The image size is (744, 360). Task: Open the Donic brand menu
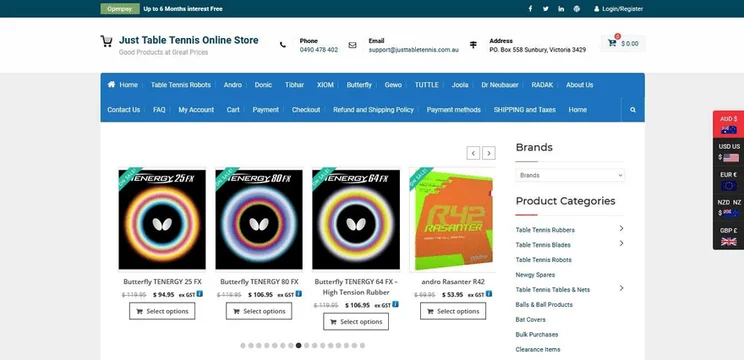pyautogui.click(x=263, y=85)
